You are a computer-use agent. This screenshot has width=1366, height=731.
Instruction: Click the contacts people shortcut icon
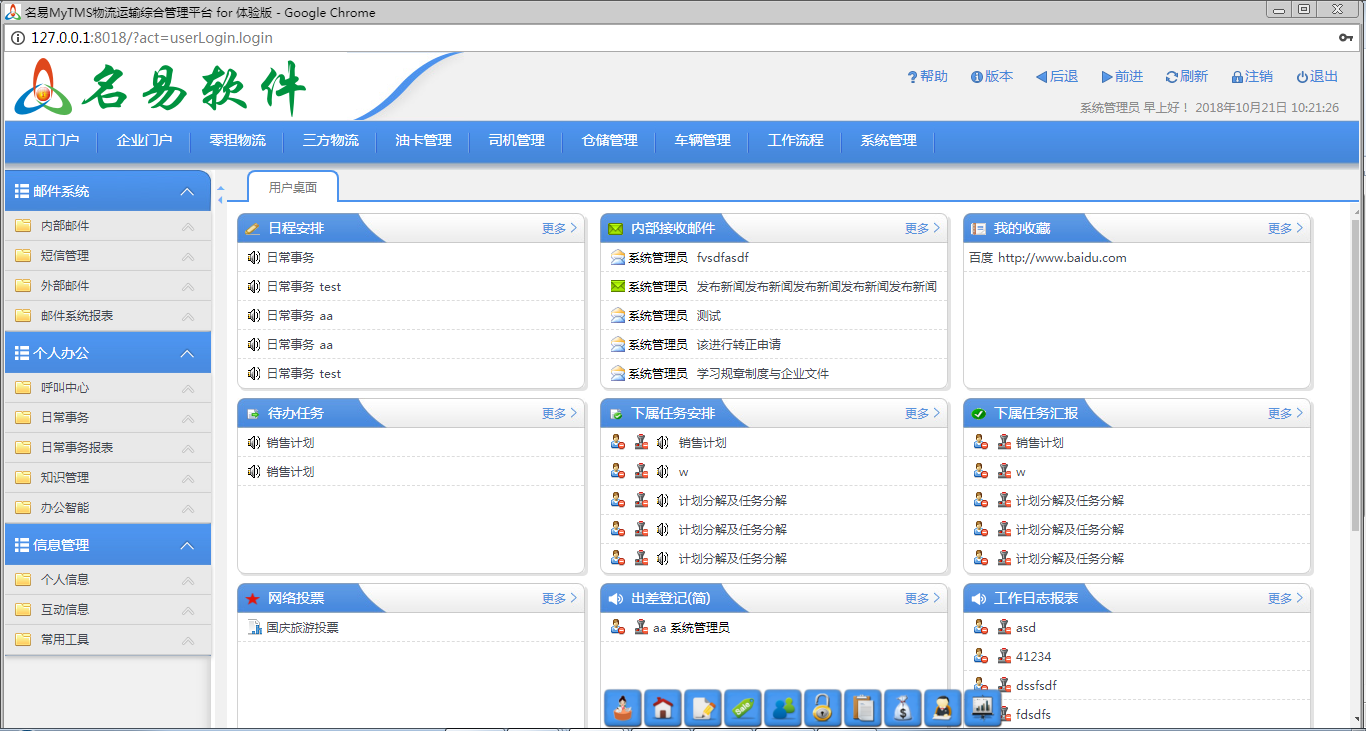coord(783,708)
